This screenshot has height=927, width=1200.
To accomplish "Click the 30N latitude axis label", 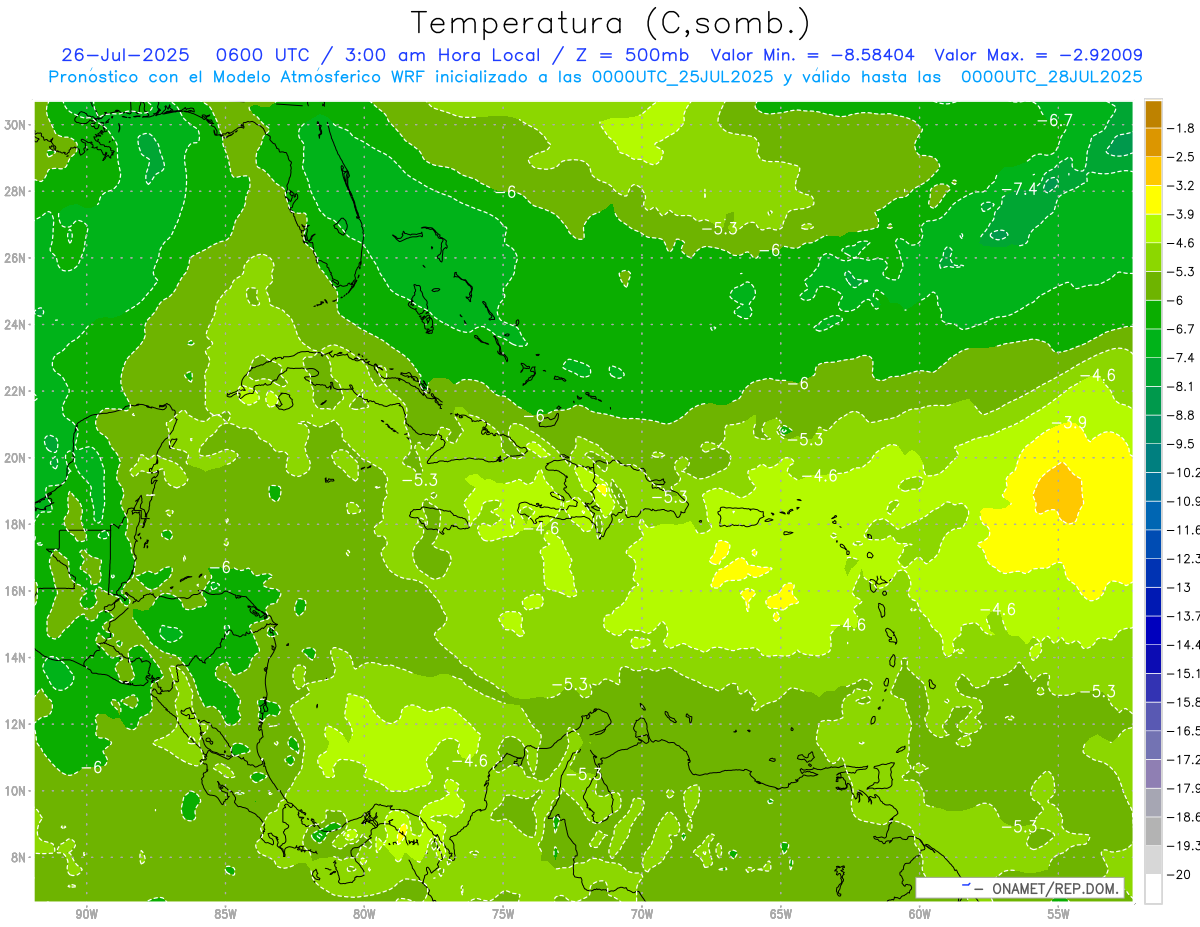I will (17, 124).
